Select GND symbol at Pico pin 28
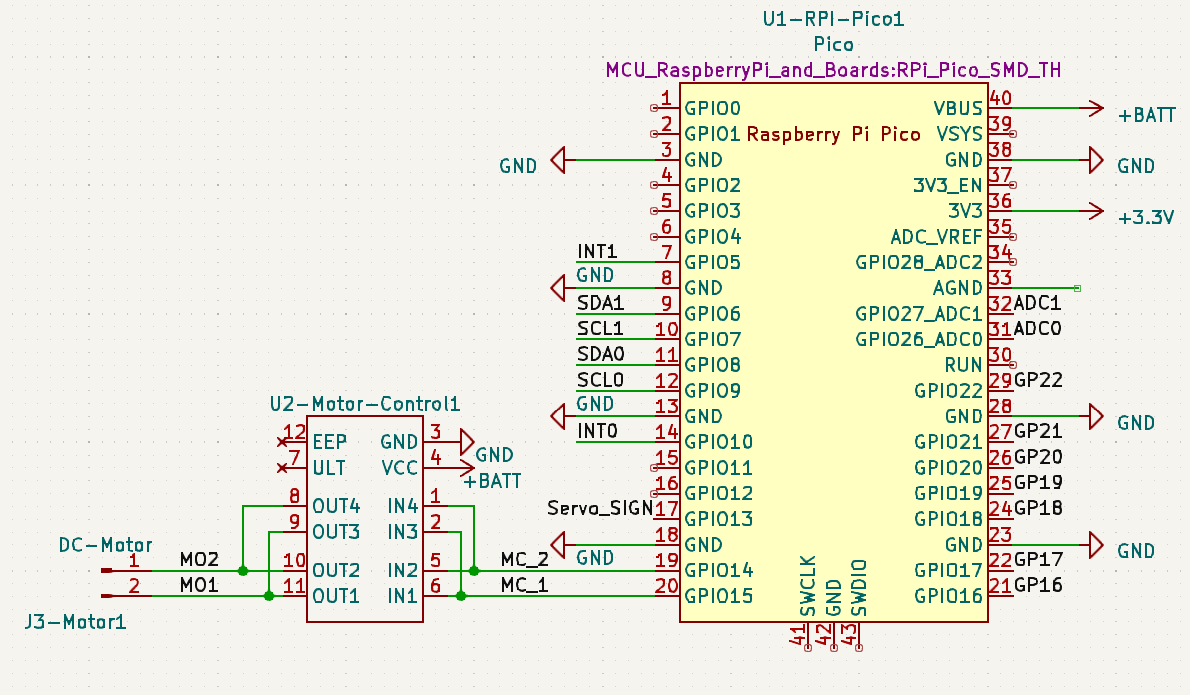This screenshot has height=695, width=1190. [x=1096, y=416]
